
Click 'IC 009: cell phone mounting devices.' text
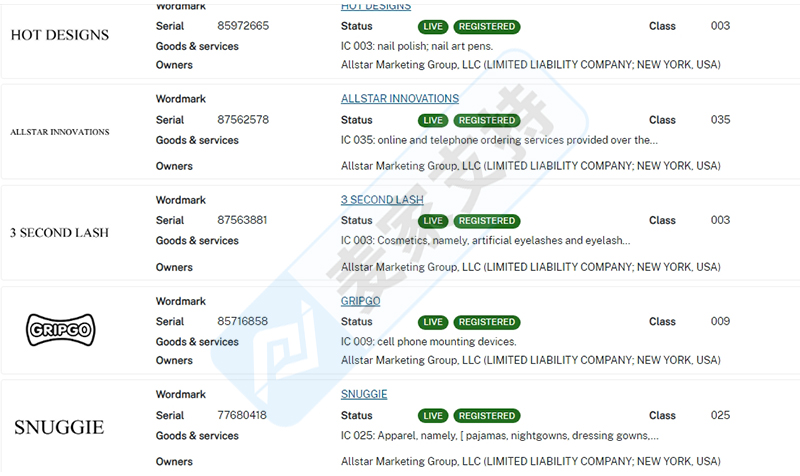tap(429, 341)
